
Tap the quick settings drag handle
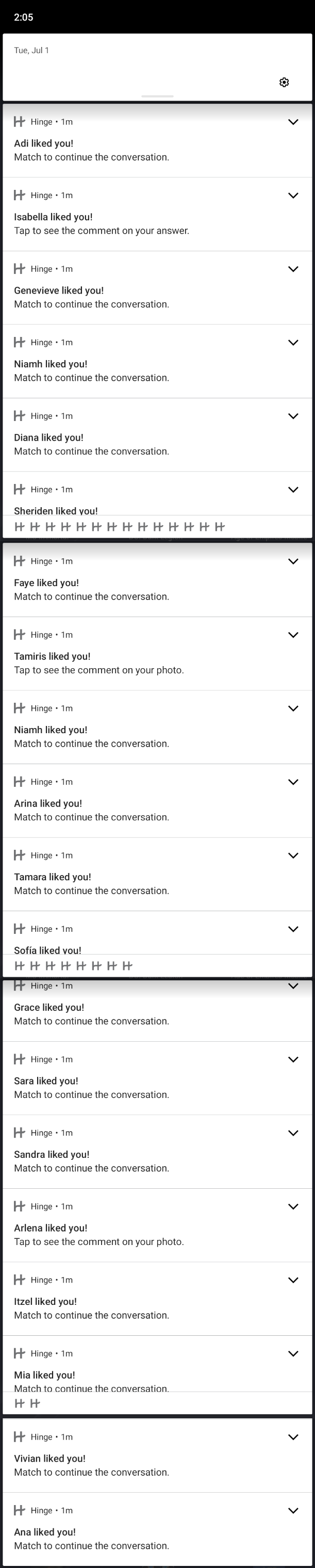[x=158, y=96]
